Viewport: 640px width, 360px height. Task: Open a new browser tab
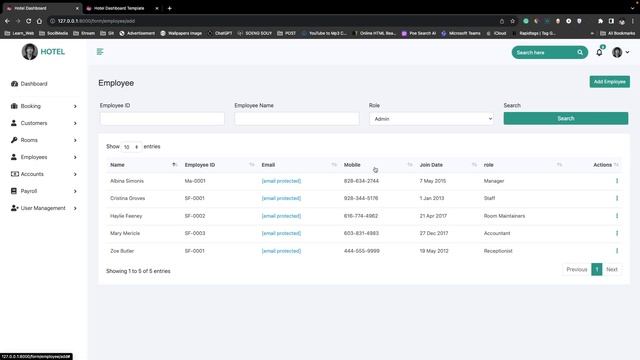169,8
